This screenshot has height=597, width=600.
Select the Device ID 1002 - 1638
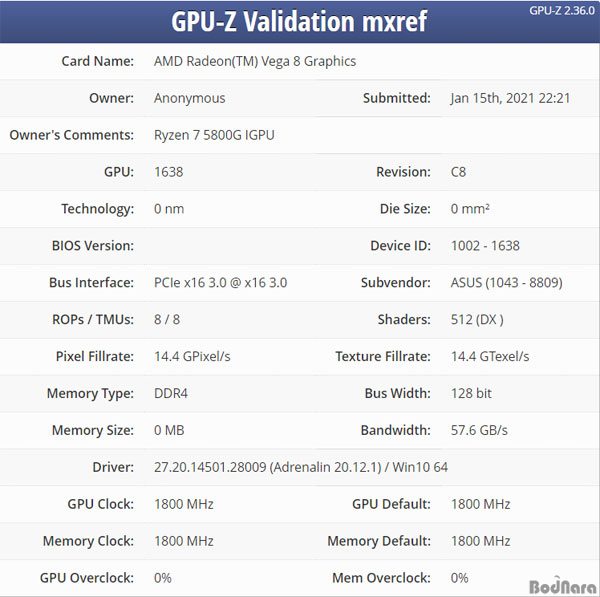pos(485,246)
